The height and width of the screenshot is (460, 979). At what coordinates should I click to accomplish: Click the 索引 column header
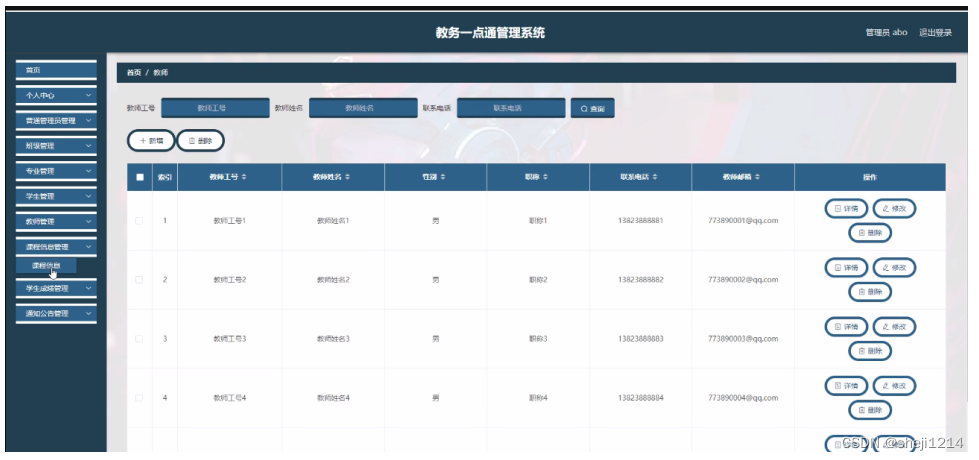[165, 177]
